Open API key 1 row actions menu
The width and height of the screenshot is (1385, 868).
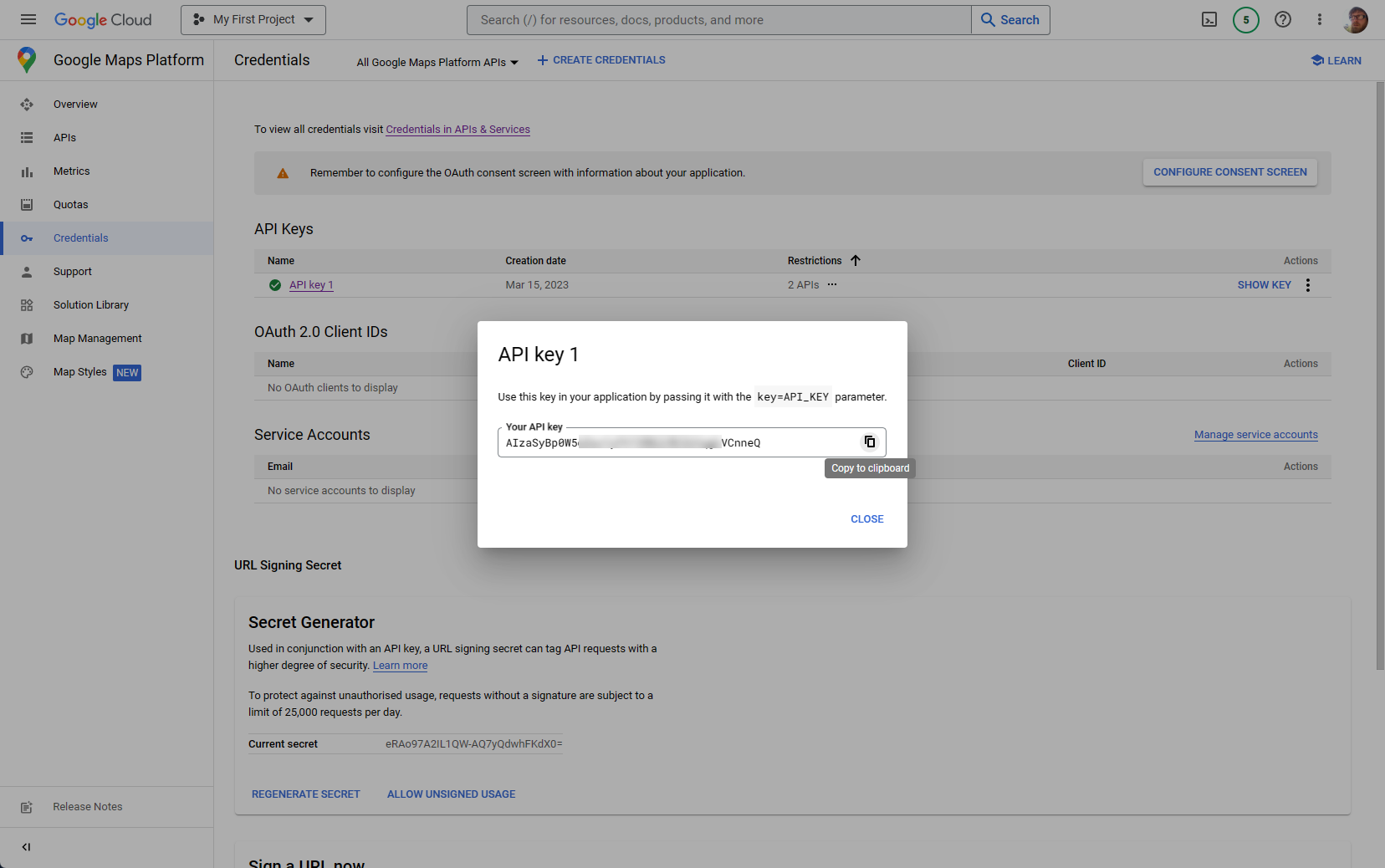click(1308, 285)
